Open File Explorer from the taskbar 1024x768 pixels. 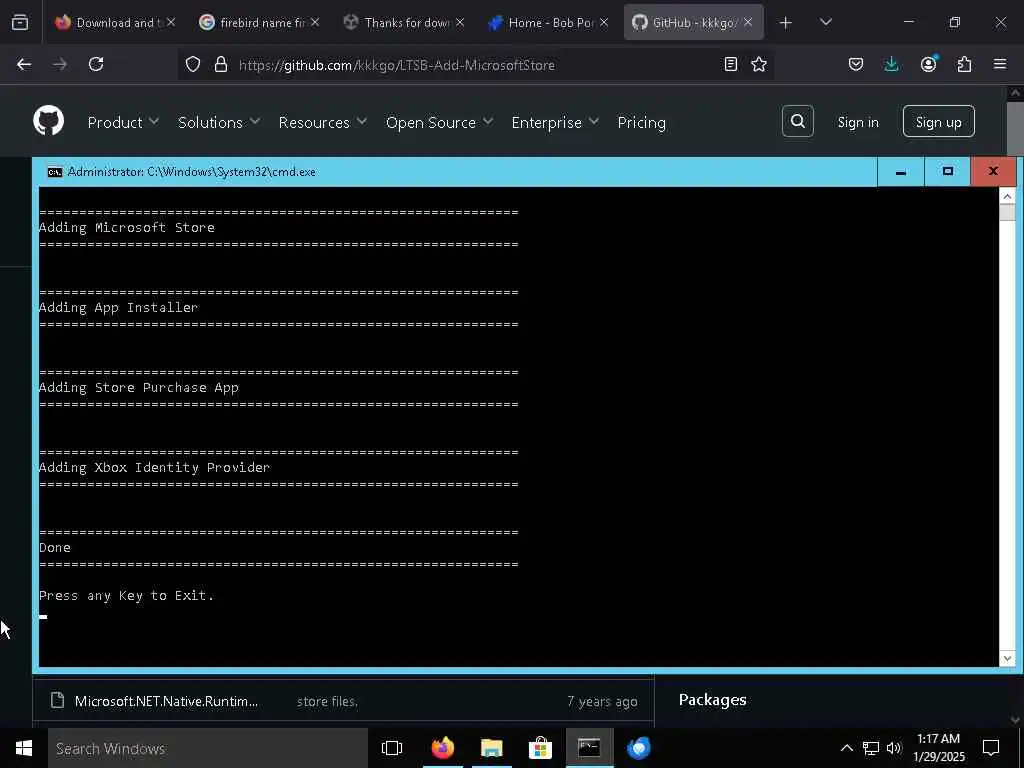[491, 748]
